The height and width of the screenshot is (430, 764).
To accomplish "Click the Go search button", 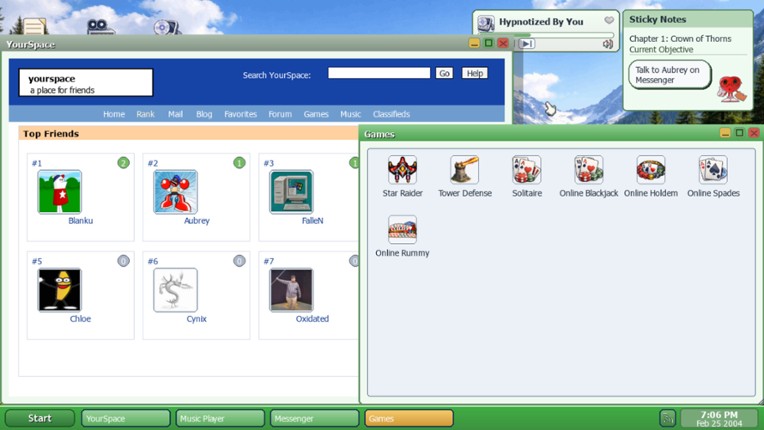I will point(444,73).
